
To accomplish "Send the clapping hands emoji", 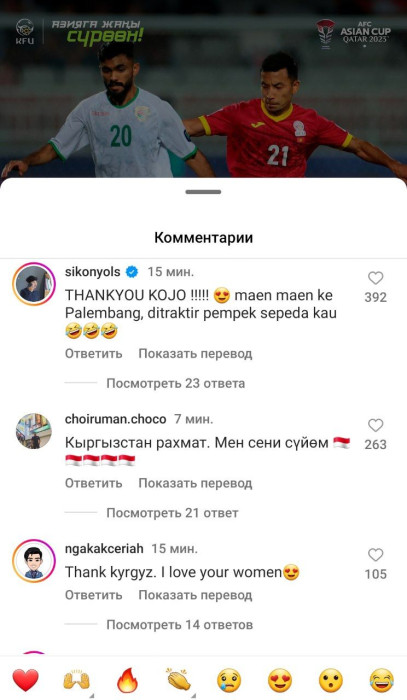I will [179, 680].
